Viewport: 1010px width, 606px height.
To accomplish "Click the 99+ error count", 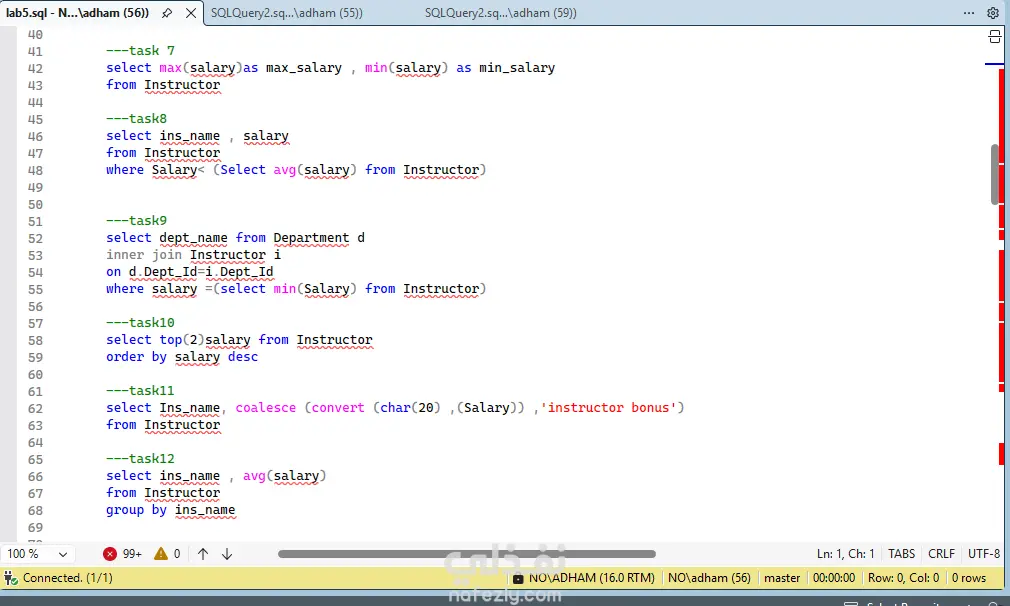I will 132,554.
